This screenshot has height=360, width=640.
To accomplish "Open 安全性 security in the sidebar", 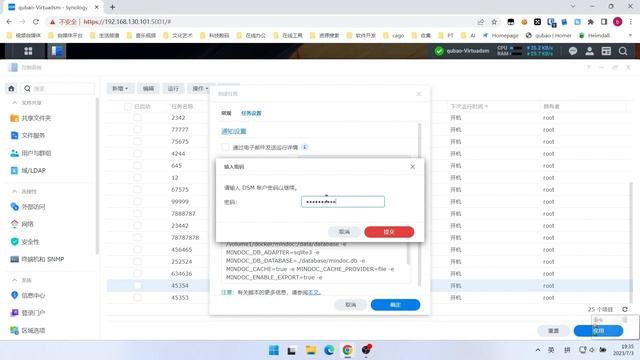I will pos(25,242).
